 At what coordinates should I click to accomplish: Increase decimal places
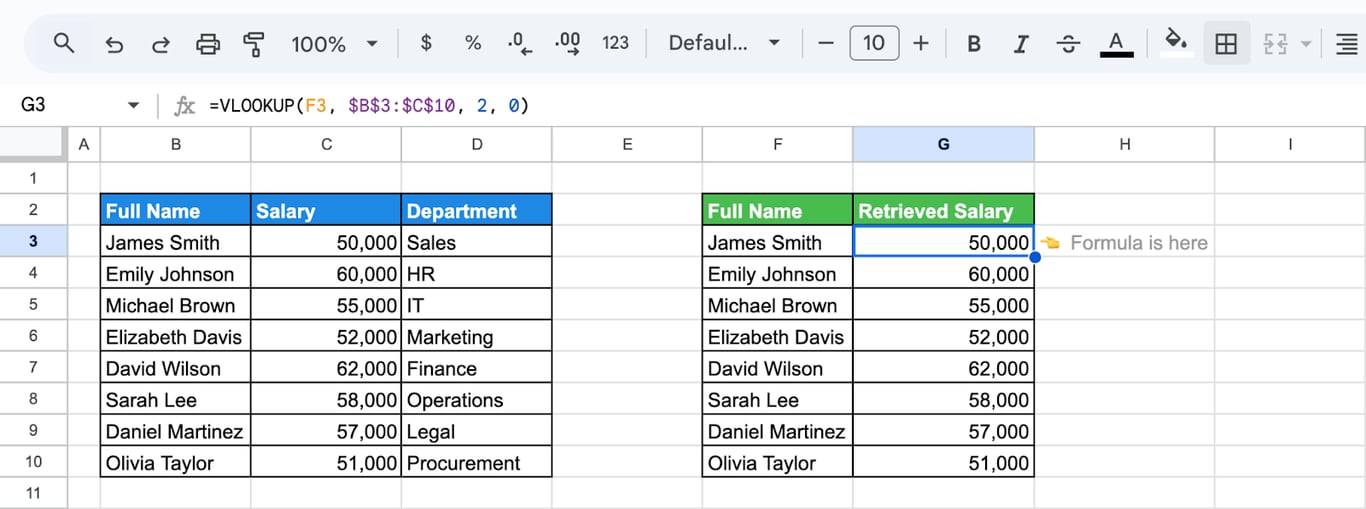point(567,43)
